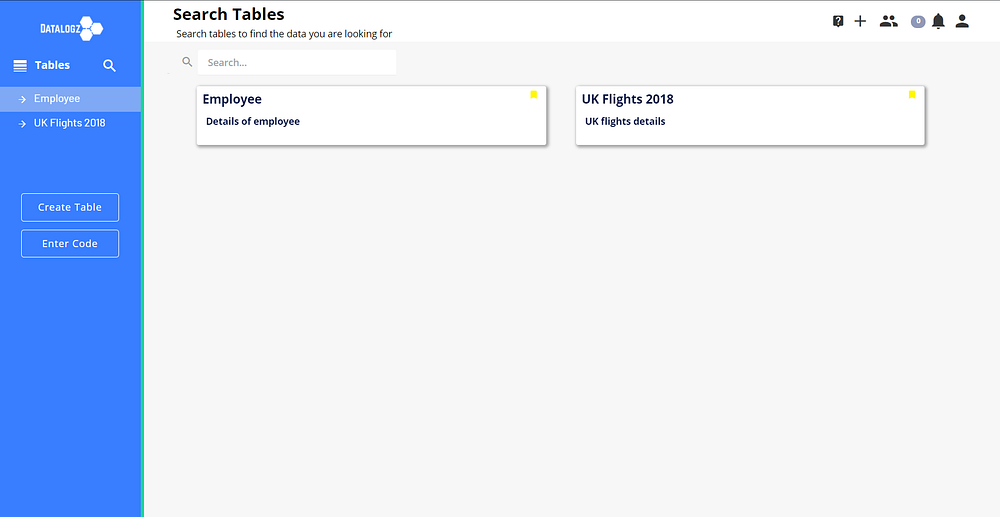Click the sidebar search magnifier icon

coord(109,65)
